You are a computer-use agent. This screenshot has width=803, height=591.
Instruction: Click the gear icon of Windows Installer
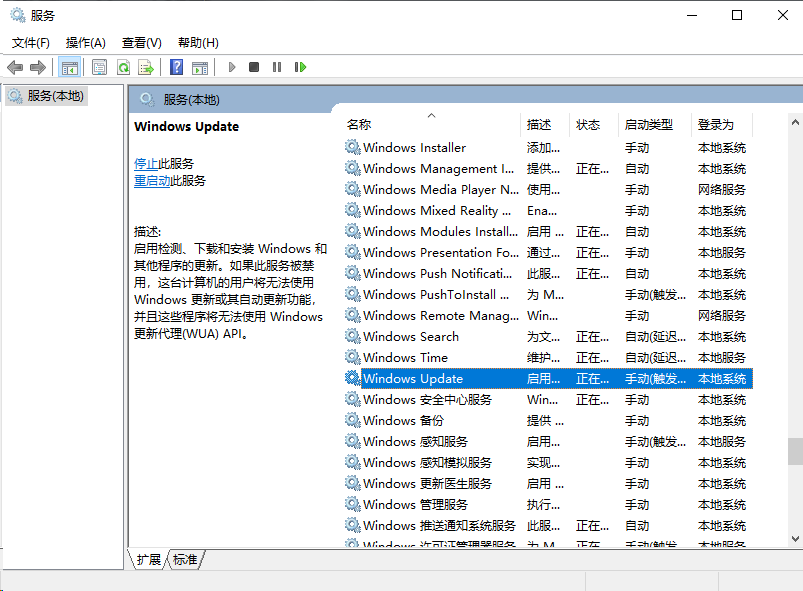point(352,147)
